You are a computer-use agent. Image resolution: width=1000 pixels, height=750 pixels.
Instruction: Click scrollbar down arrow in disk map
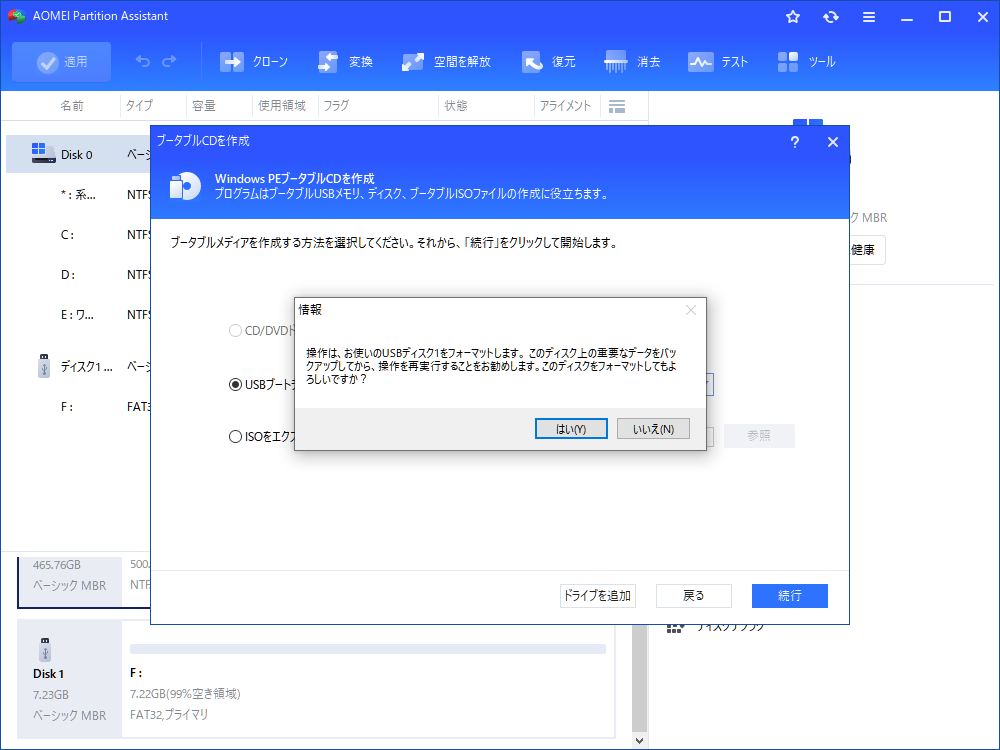click(640, 740)
